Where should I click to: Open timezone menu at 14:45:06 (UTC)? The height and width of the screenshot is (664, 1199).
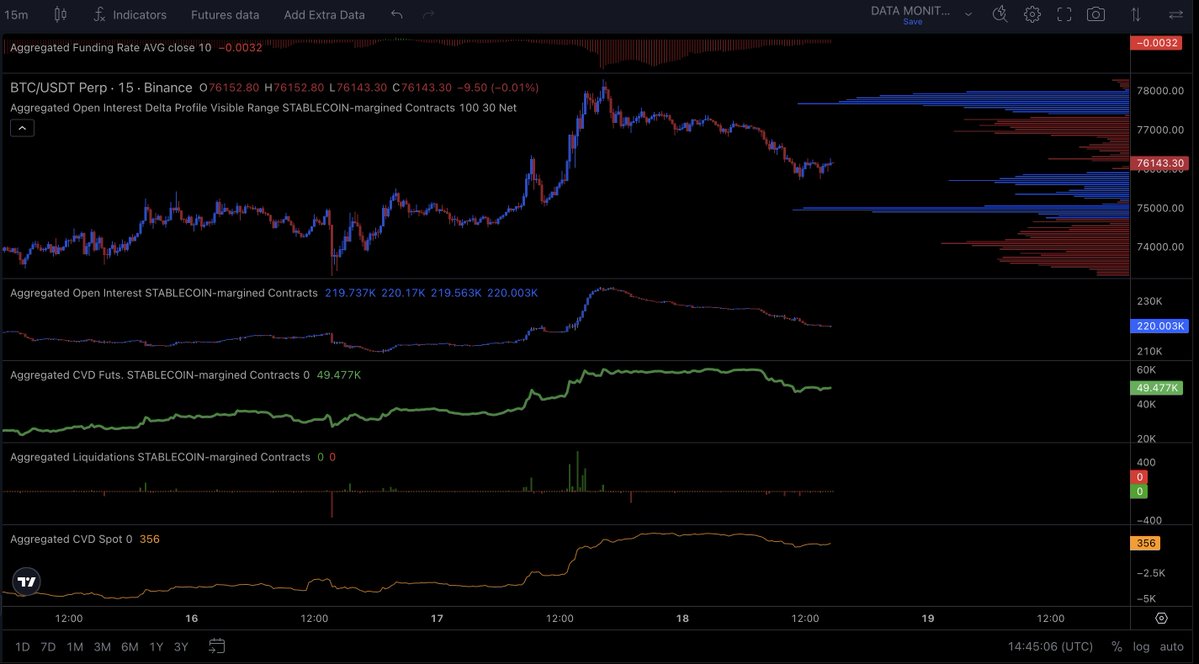[x=1050, y=647]
